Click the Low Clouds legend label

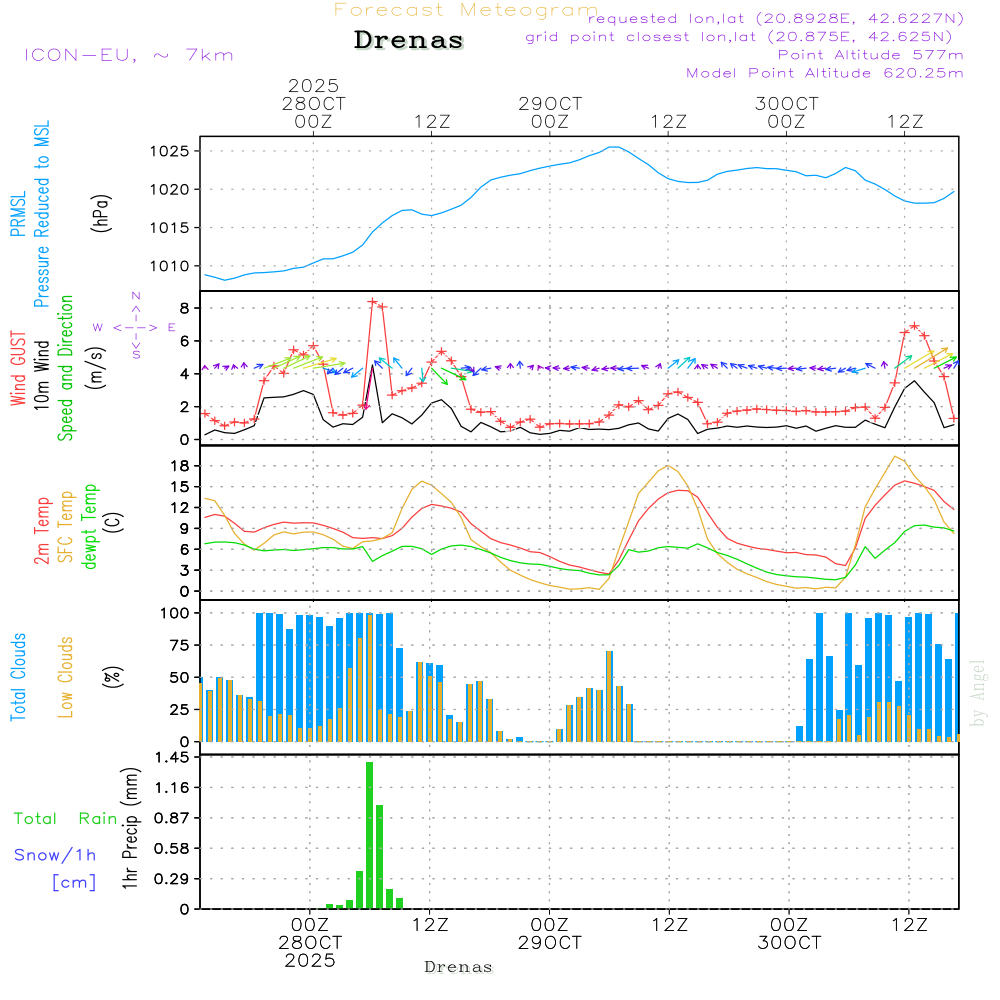(67, 677)
